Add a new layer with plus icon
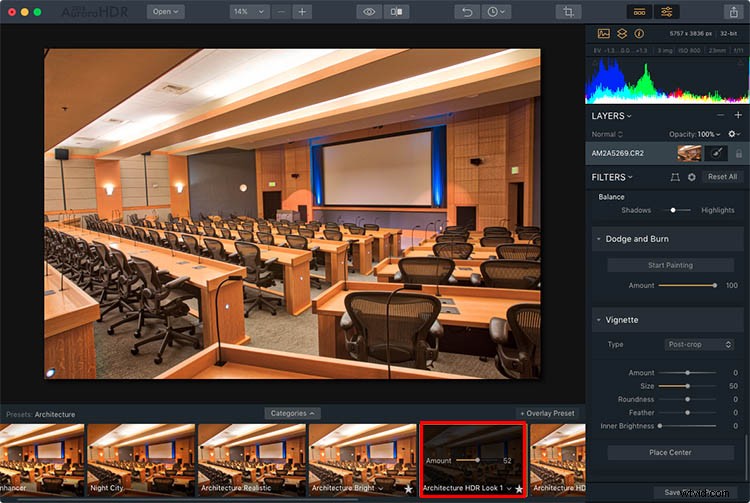 click(738, 115)
